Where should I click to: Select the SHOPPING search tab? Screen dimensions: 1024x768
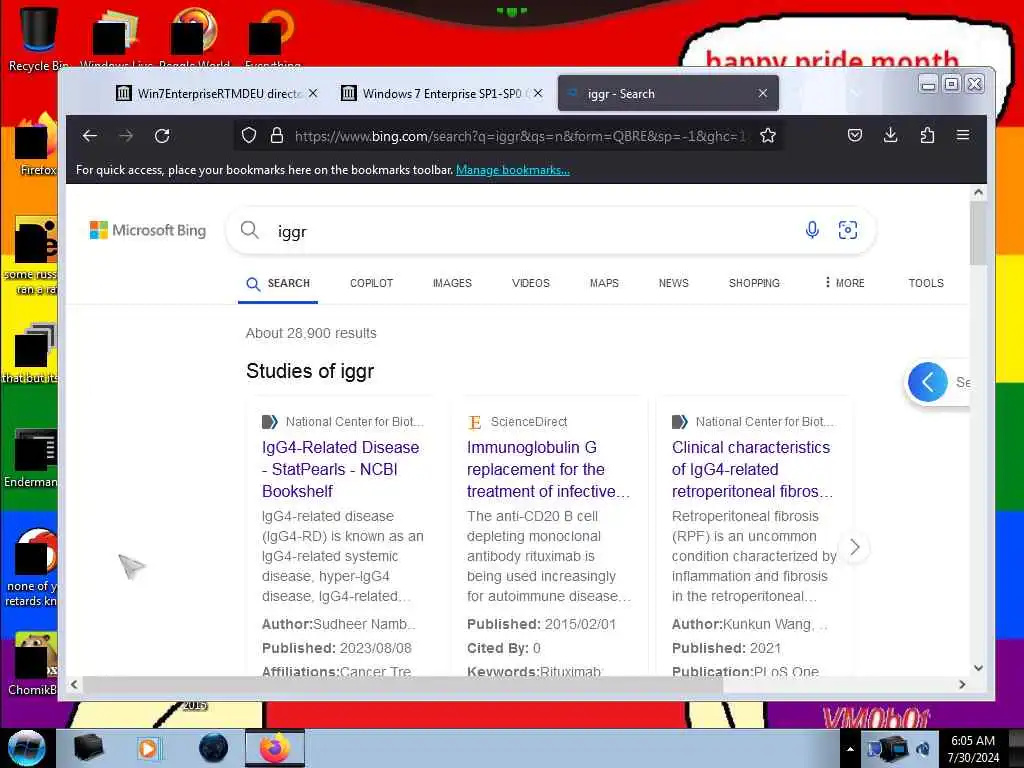754,283
